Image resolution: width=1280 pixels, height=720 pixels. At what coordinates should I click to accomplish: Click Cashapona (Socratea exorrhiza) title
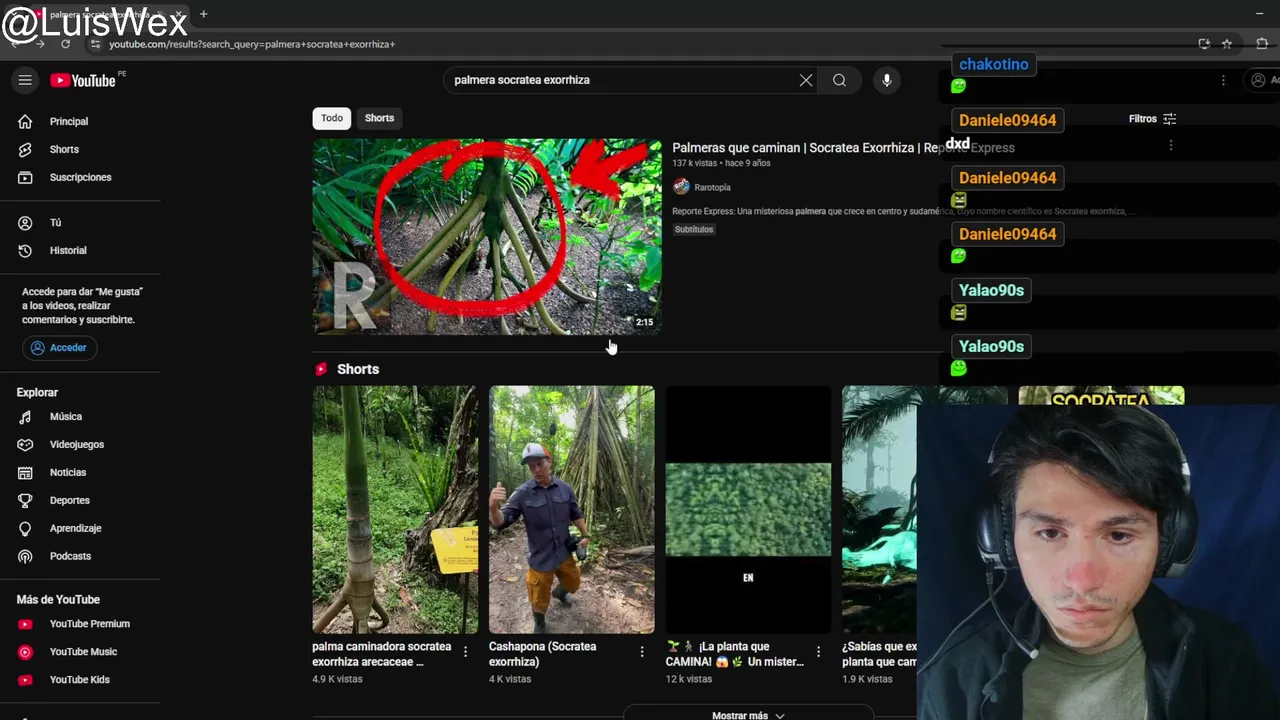click(542, 654)
